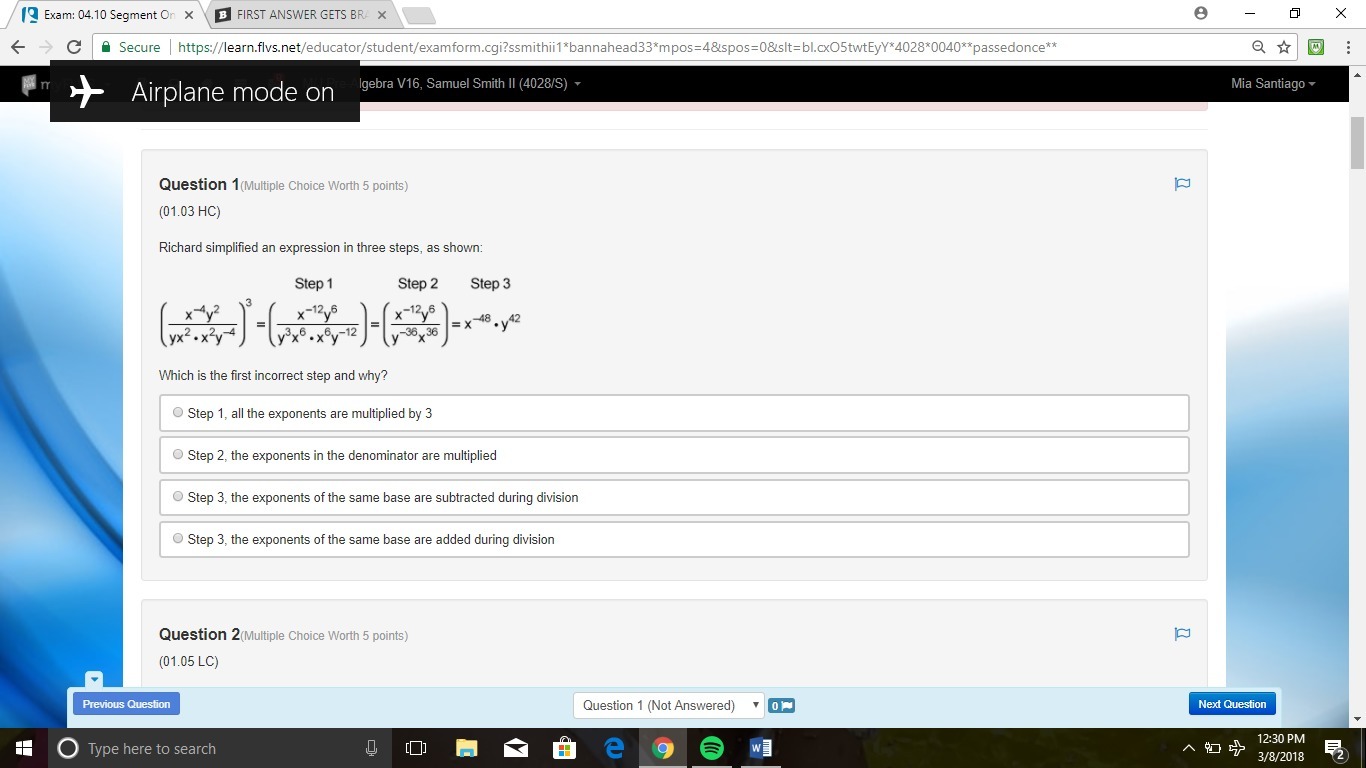Open Spotify from the taskbar
Viewport: 1366px width, 768px height.
(711, 748)
